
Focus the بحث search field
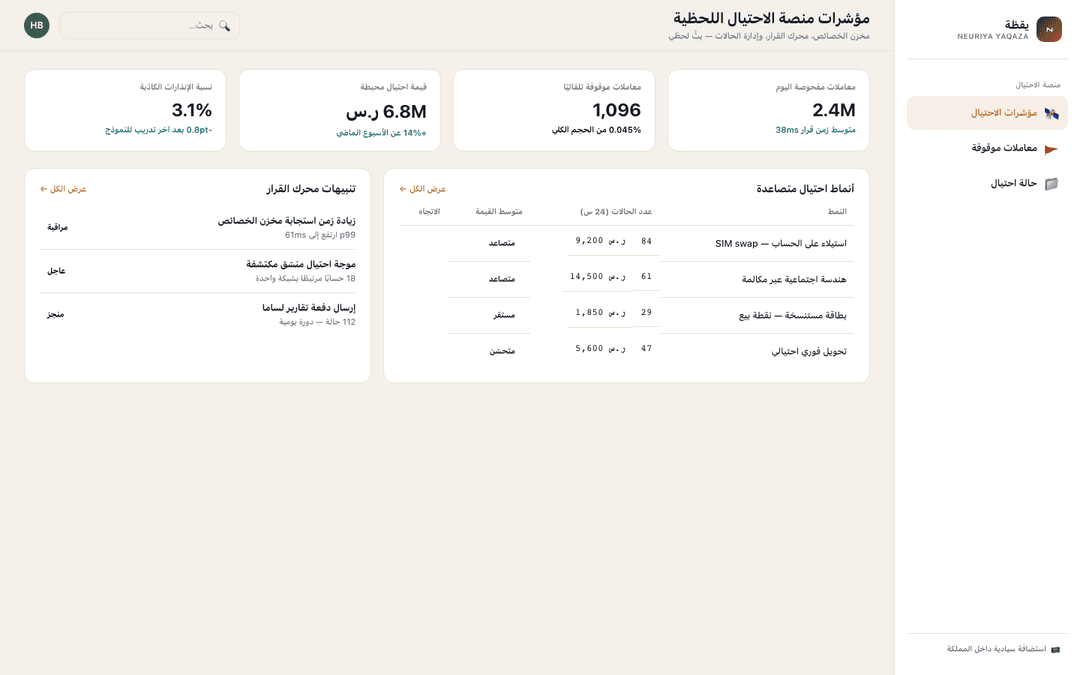[x=149, y=25]
